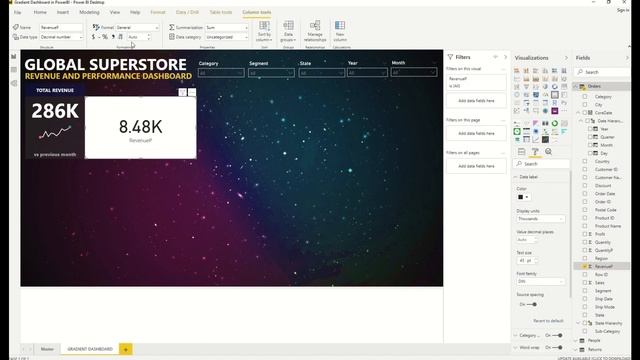Select the GRADIENT DASHBOARD page tab
Screen dimensions: 640x360
coord(90,349)
